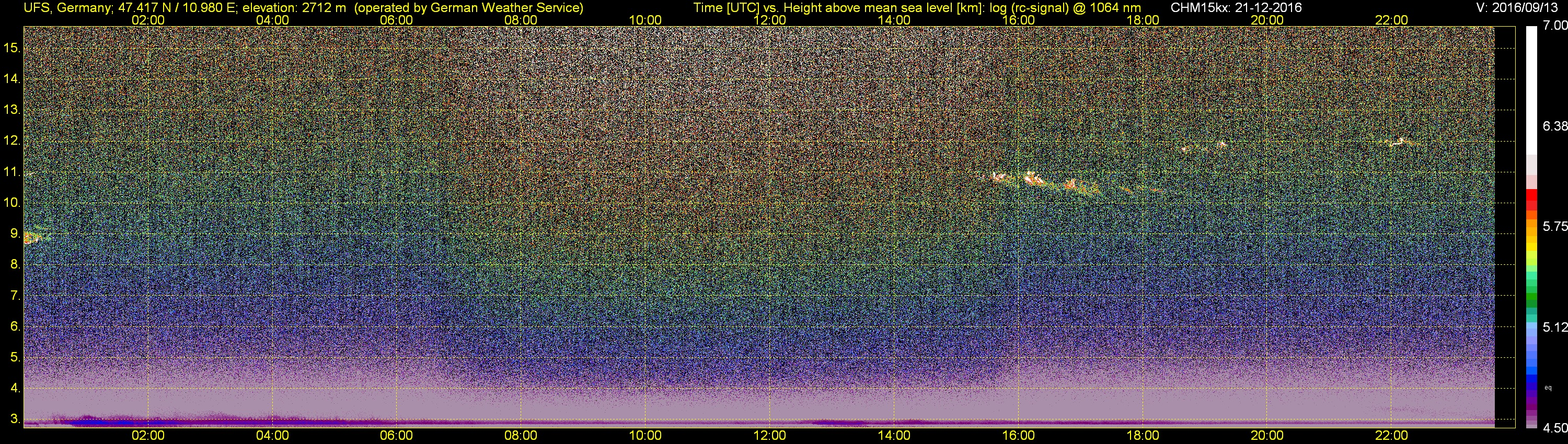This screenshot has height=444, width=1568.
Task: Click the height axis label '14.'
Action: tap(12, 79)
